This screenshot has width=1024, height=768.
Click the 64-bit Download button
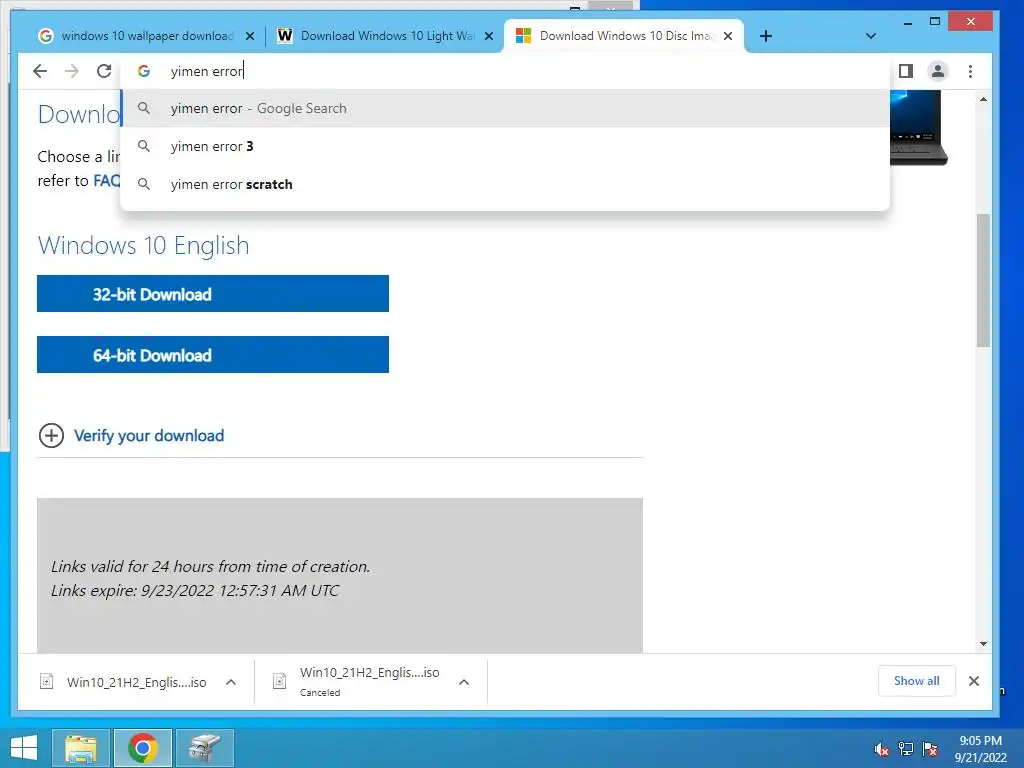pyautogui.click(x=213, y=355)
